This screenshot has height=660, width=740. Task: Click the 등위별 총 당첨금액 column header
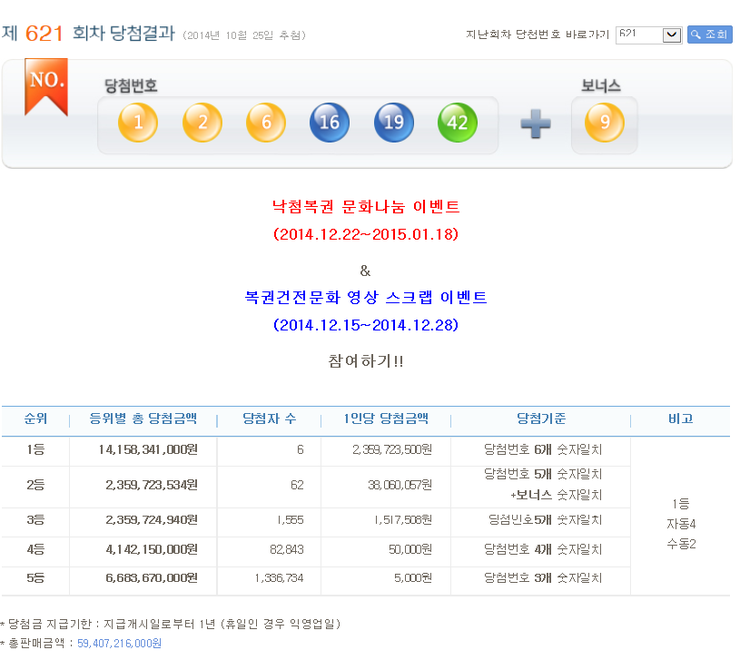click(143, 419)
